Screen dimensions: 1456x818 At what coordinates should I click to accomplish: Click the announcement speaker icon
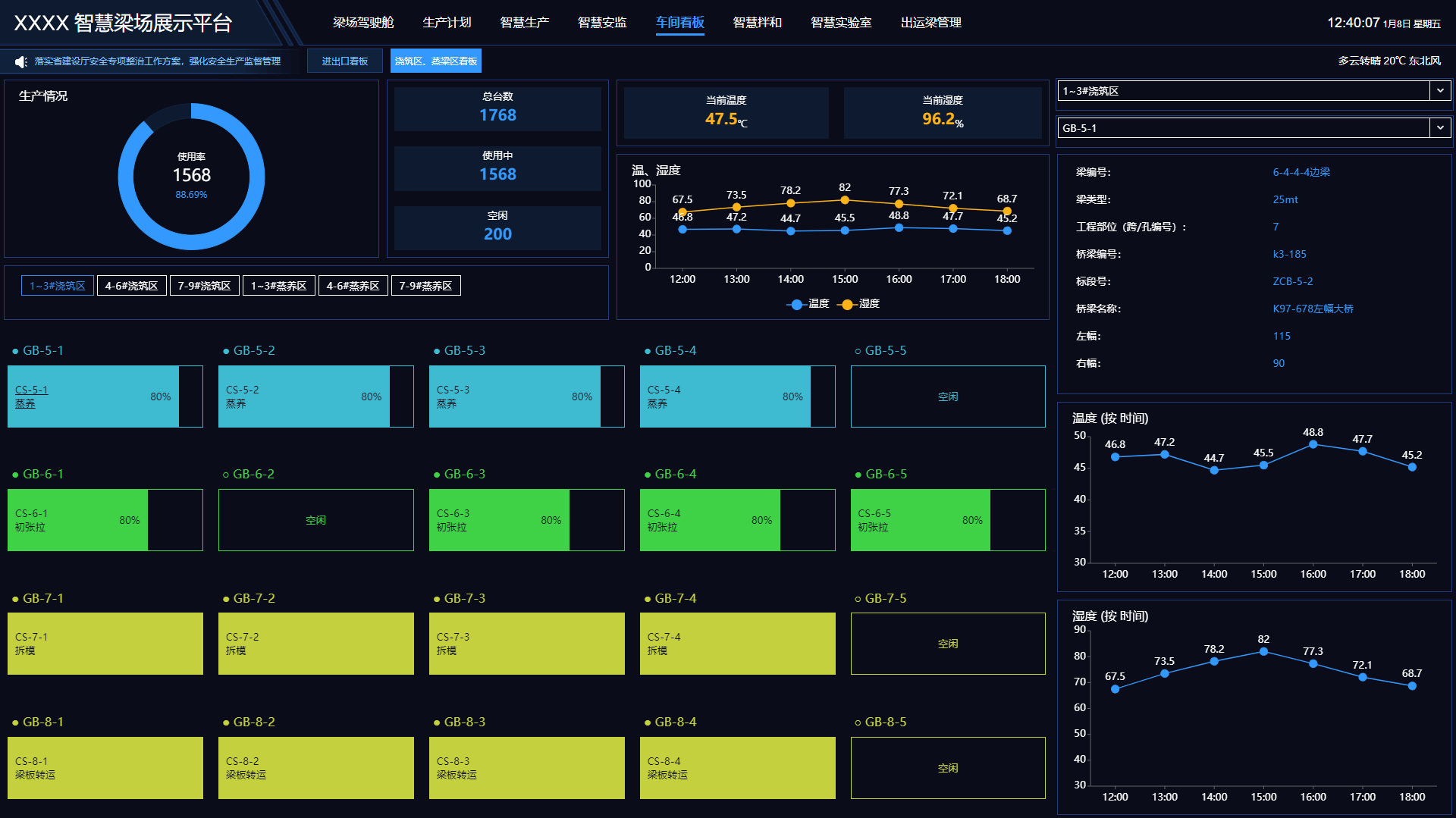(x=21, y=61)
